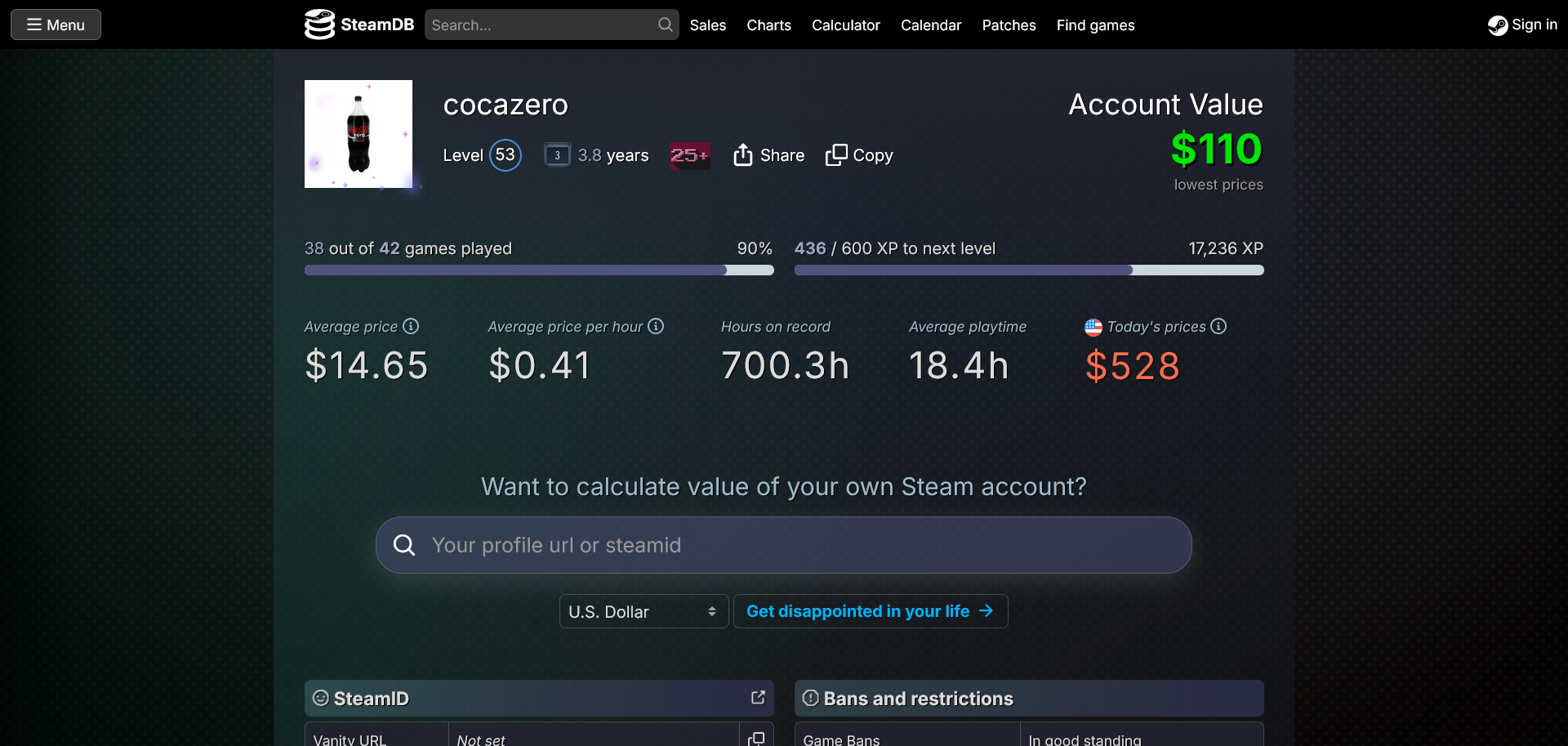Click the 3 years of service badge icon

pyautogui.click(x=557, y=155)
